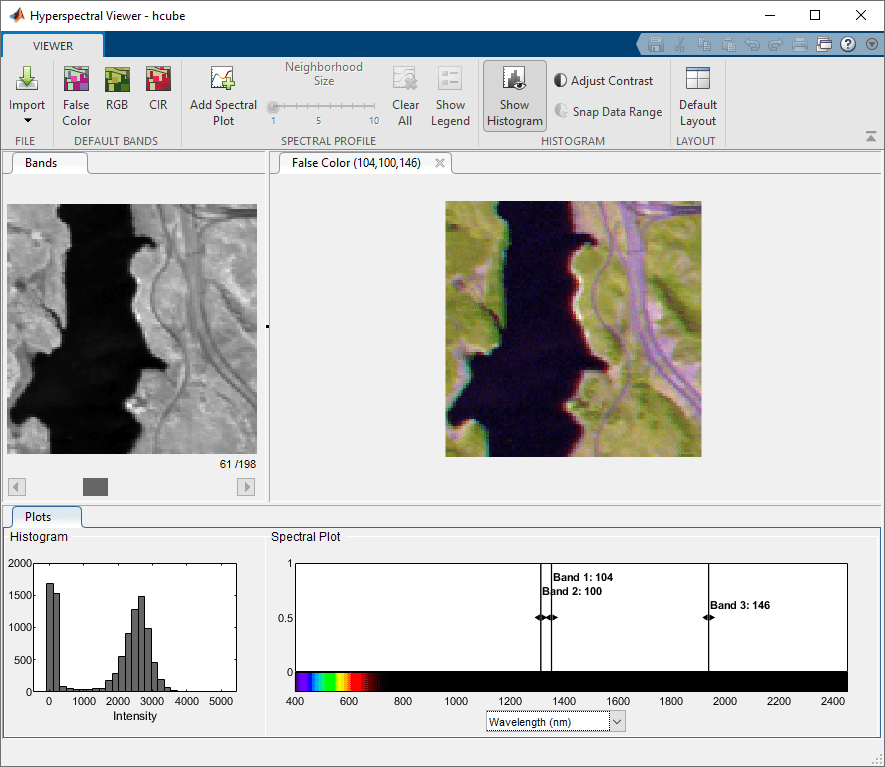Switch to the VIEWER ribbon tab
Screen dimensions: 885x767
coord(52,46)
